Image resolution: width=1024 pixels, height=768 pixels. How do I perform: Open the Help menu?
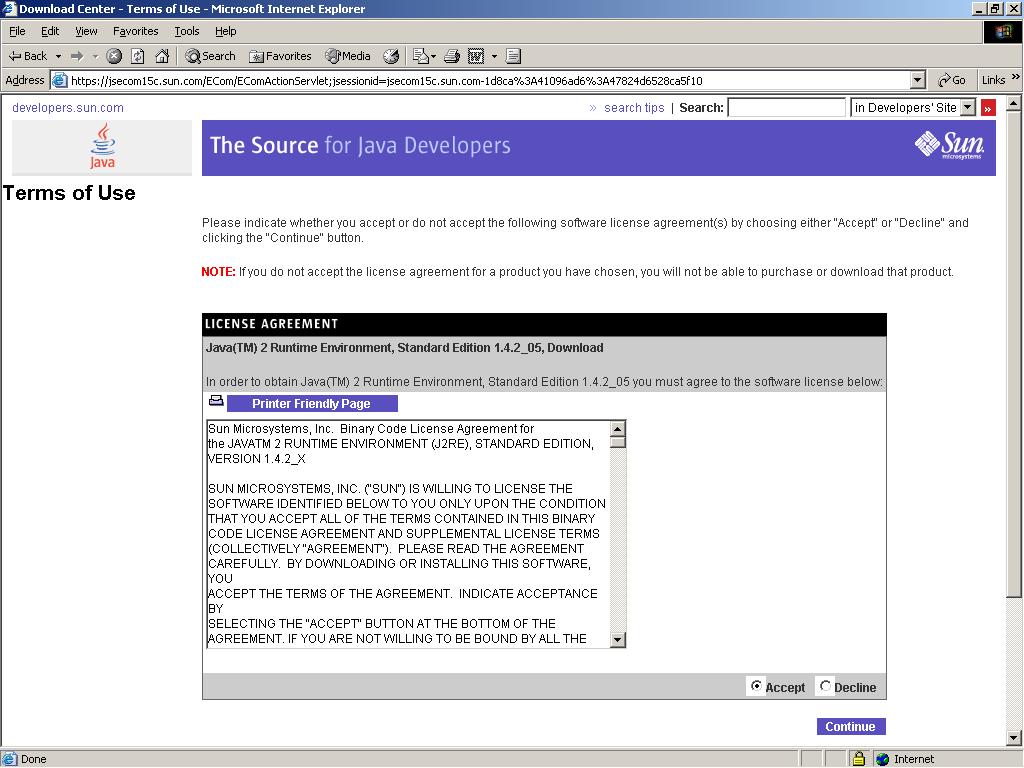225,31
